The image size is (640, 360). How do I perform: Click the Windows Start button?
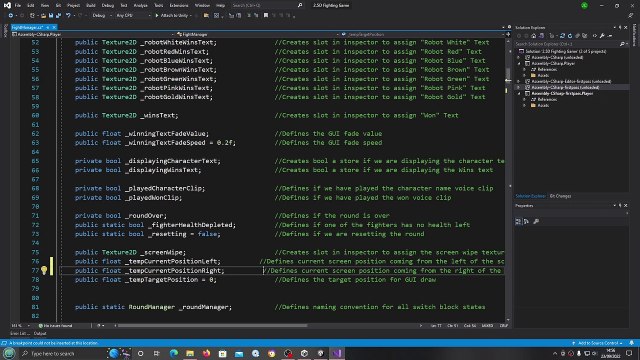tap(9, 353)
